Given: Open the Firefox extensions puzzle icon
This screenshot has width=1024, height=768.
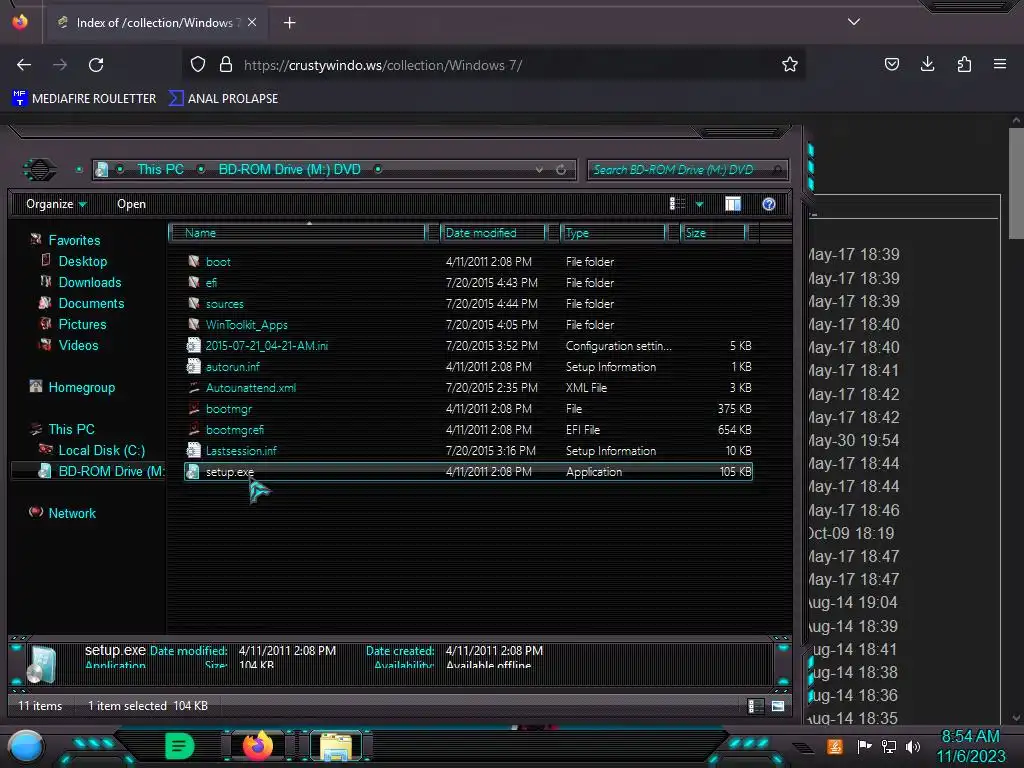Looking at the screenshot, I should click(964, 64).
